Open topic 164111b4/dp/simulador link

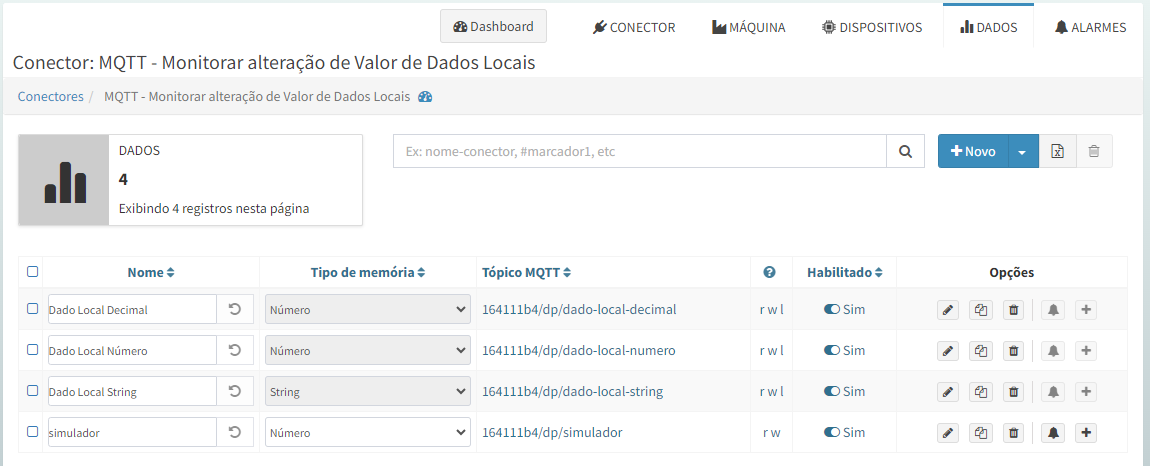(552, 433)
